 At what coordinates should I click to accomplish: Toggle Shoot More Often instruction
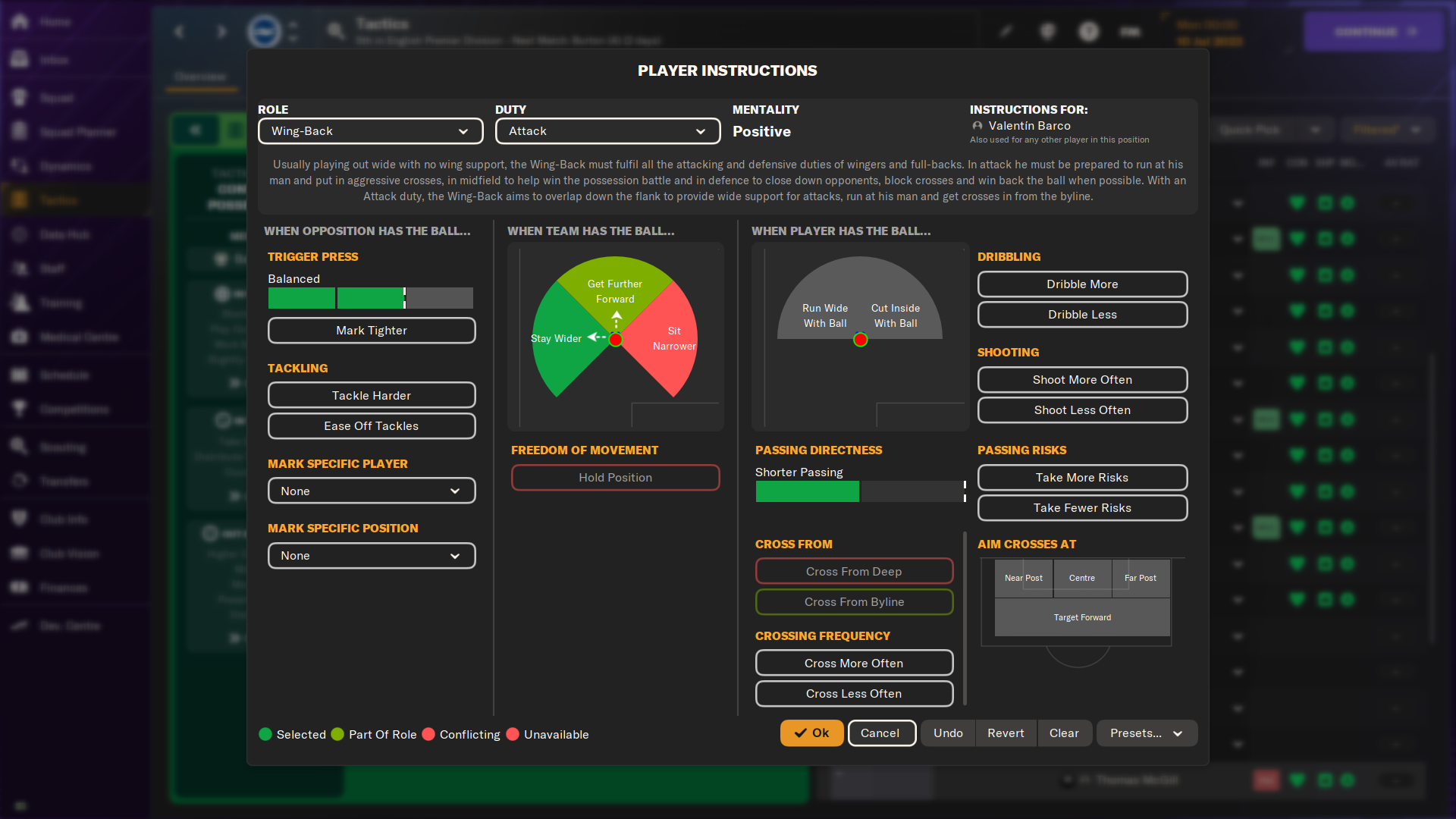point(1082,380)
